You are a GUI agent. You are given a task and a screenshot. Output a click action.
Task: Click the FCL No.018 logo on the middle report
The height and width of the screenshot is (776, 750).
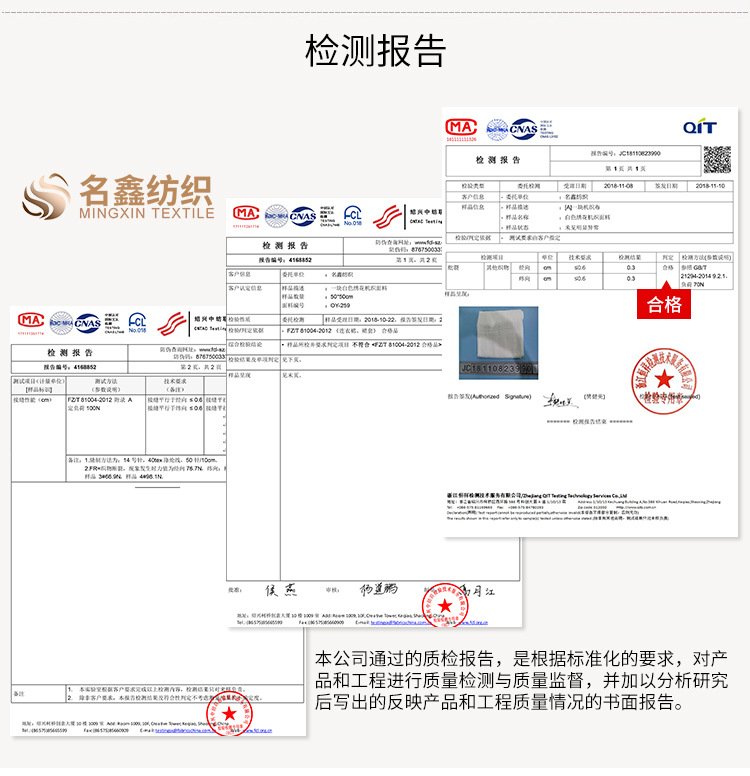pyautogui.click(x=353, y=216)
